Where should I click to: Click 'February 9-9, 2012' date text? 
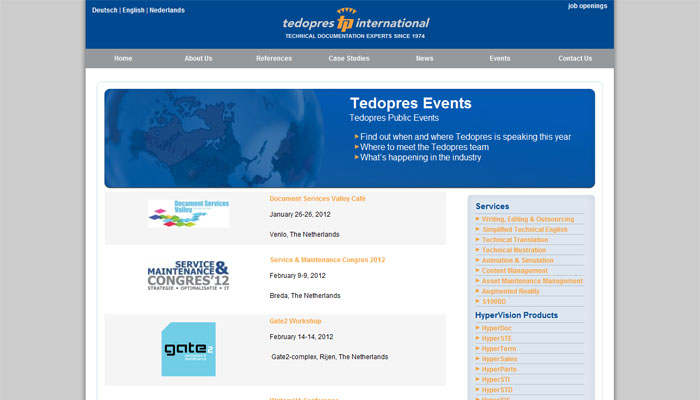tap(297, 275)
